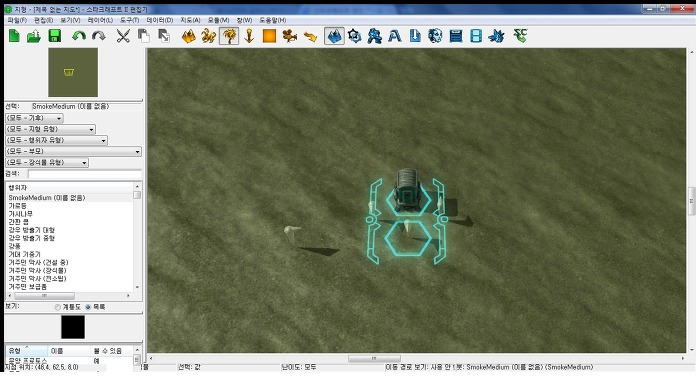
Task: Click the 이름 column header
Action: [x=68, y=351]
